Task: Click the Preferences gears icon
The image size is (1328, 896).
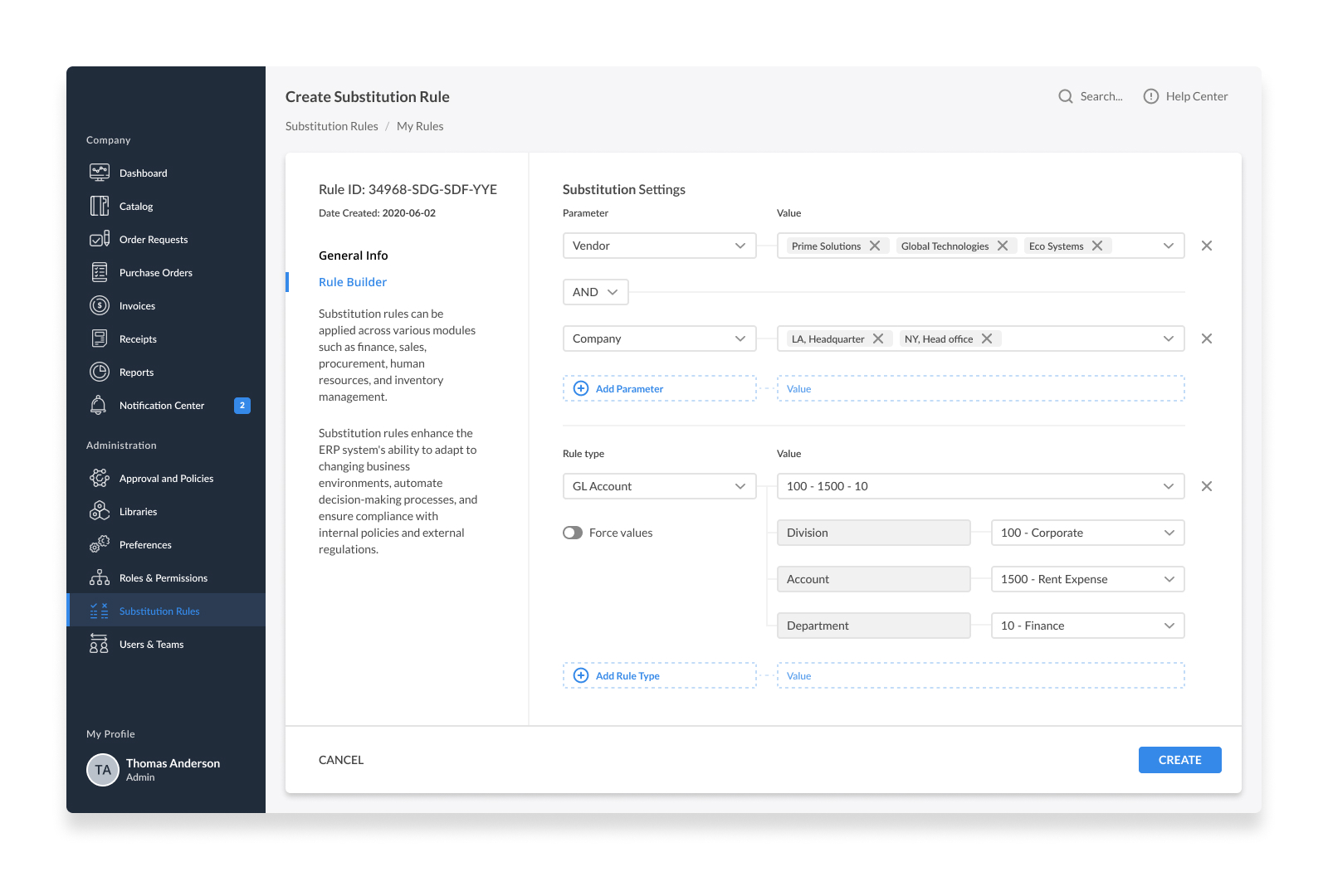Action: [100, 544]
